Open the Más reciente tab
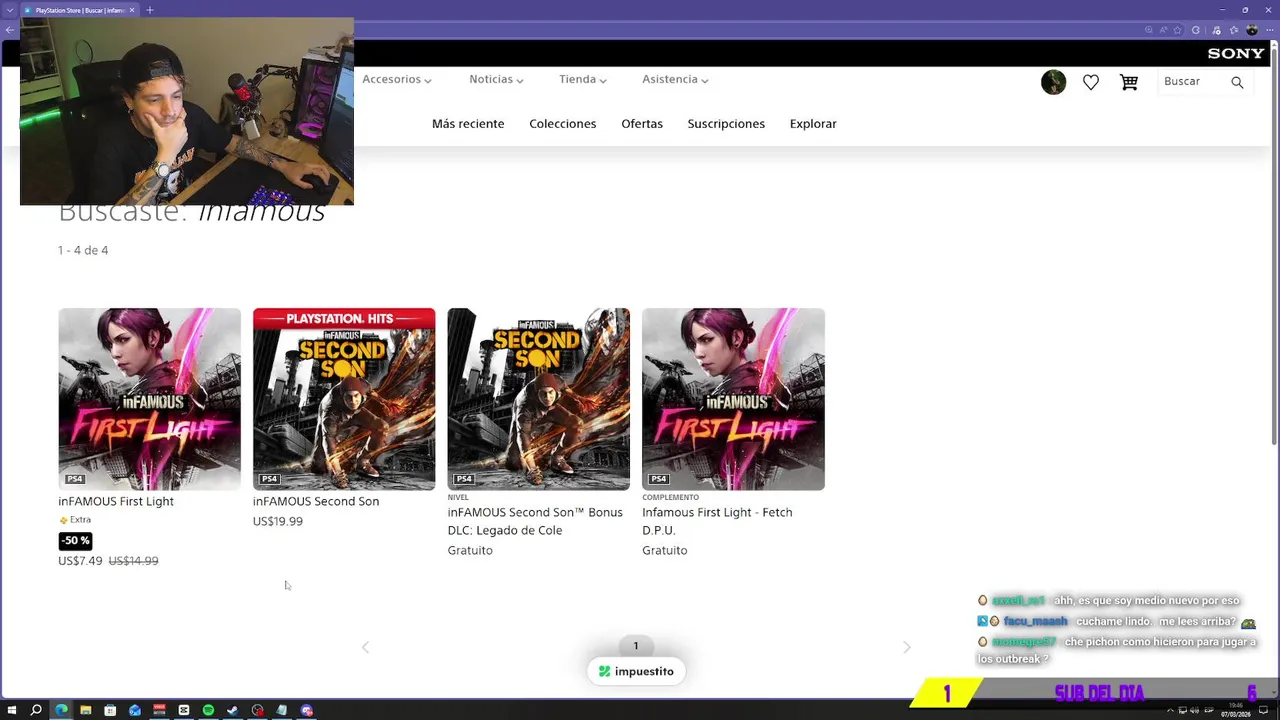This screenshot has width=1280, height=720. point(468,124)
